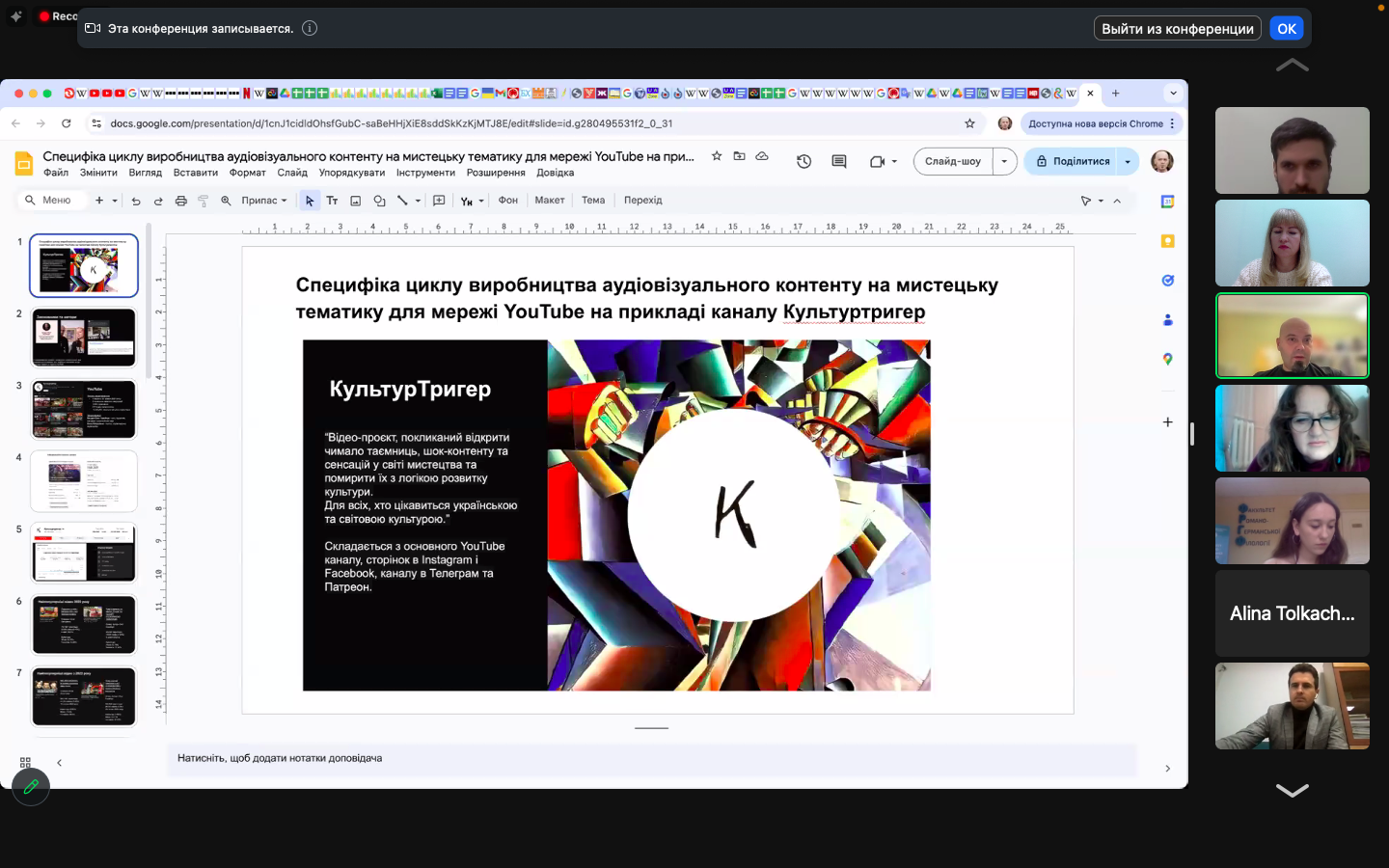Select the shape tool
The image size is (1389, 868).
pos(379,201)
